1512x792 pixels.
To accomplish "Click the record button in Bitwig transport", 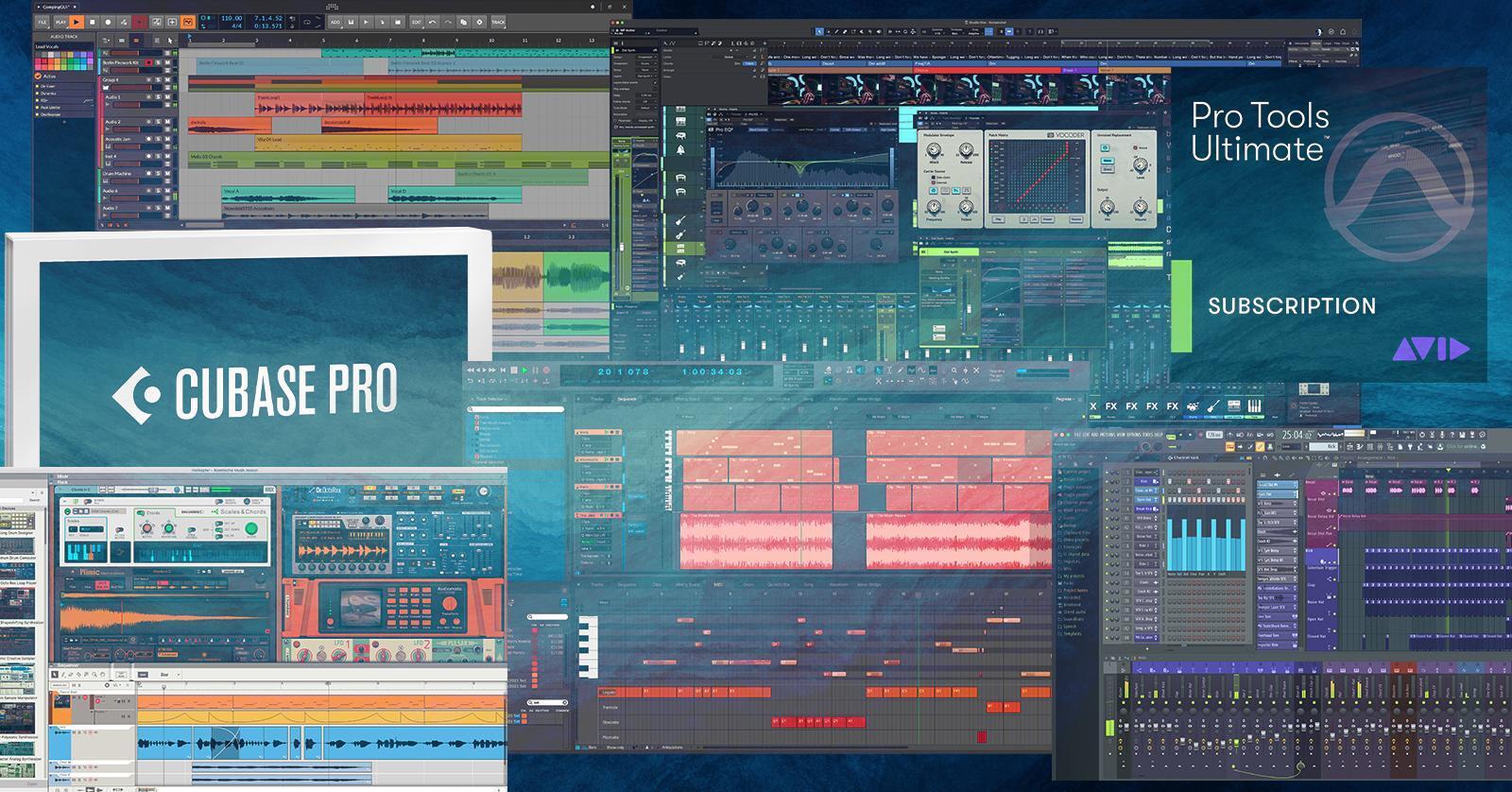I will tap(108, 22).
